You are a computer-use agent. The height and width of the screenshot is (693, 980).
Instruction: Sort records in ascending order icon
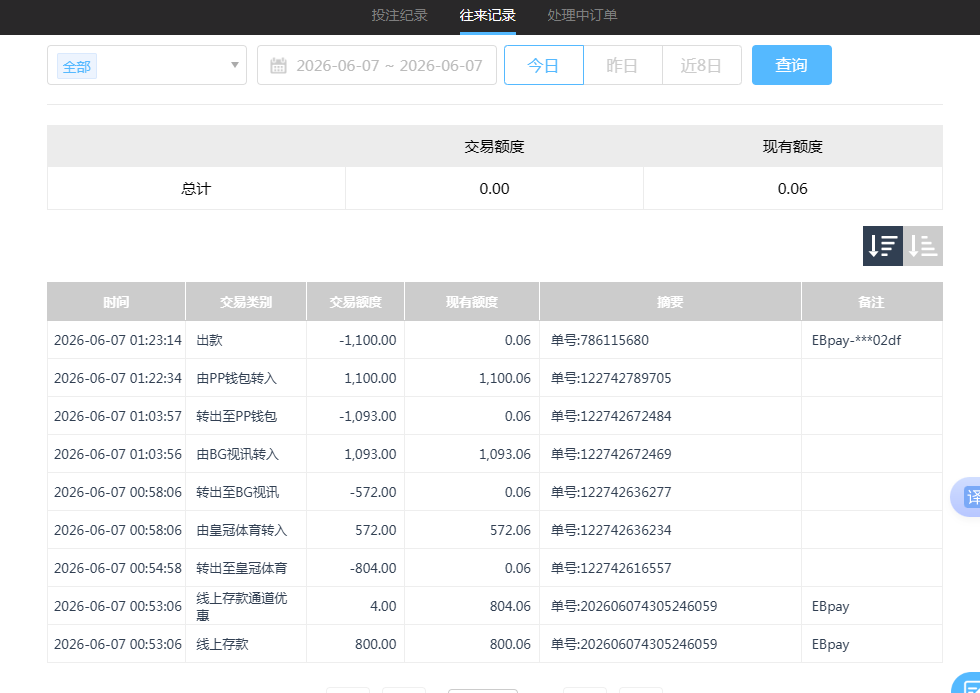pos(922,246)
